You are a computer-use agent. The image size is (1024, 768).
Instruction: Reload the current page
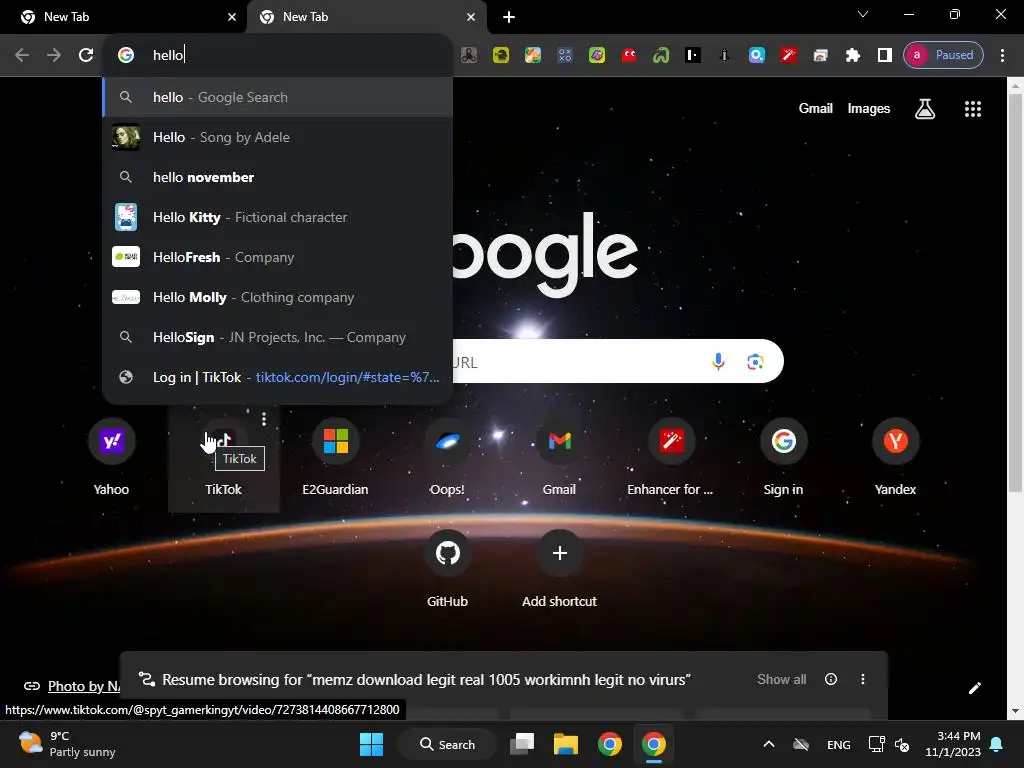pos(86,55)
